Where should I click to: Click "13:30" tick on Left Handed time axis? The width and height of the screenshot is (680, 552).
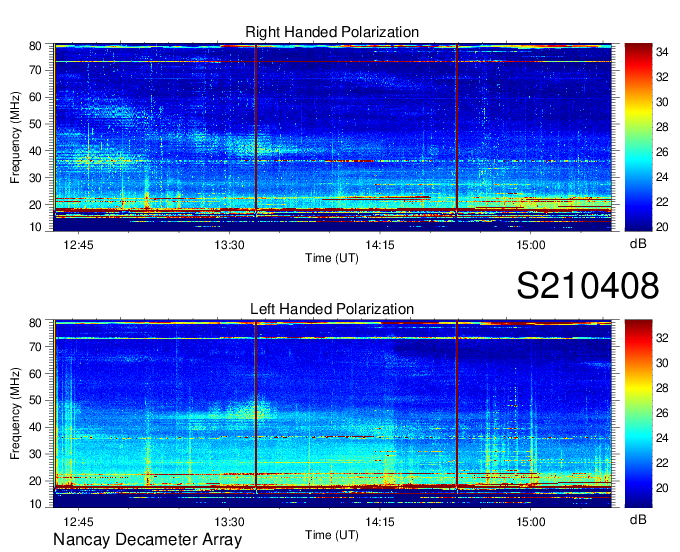tap(229, 521)
